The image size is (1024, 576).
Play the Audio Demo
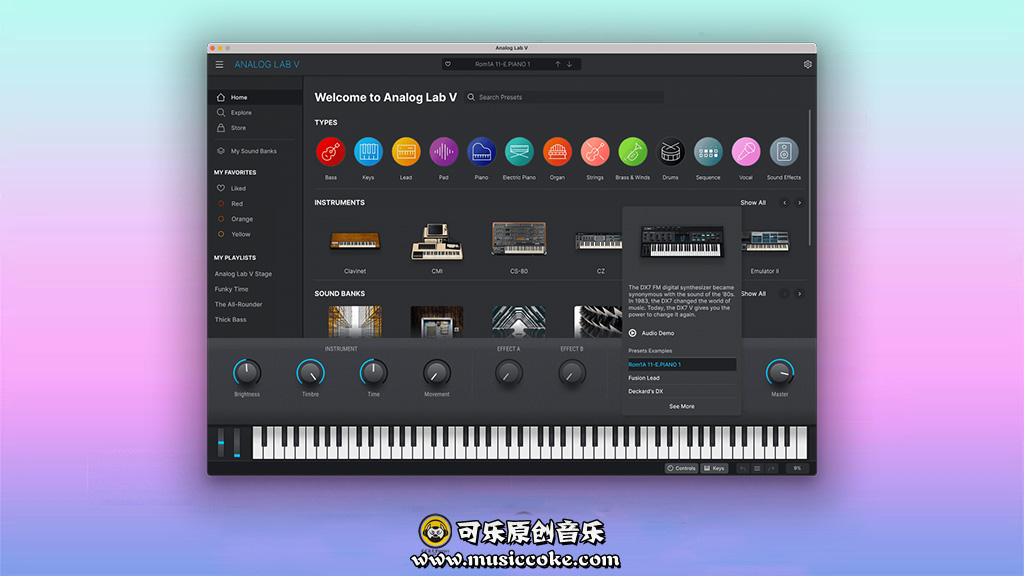click(651, 333)
